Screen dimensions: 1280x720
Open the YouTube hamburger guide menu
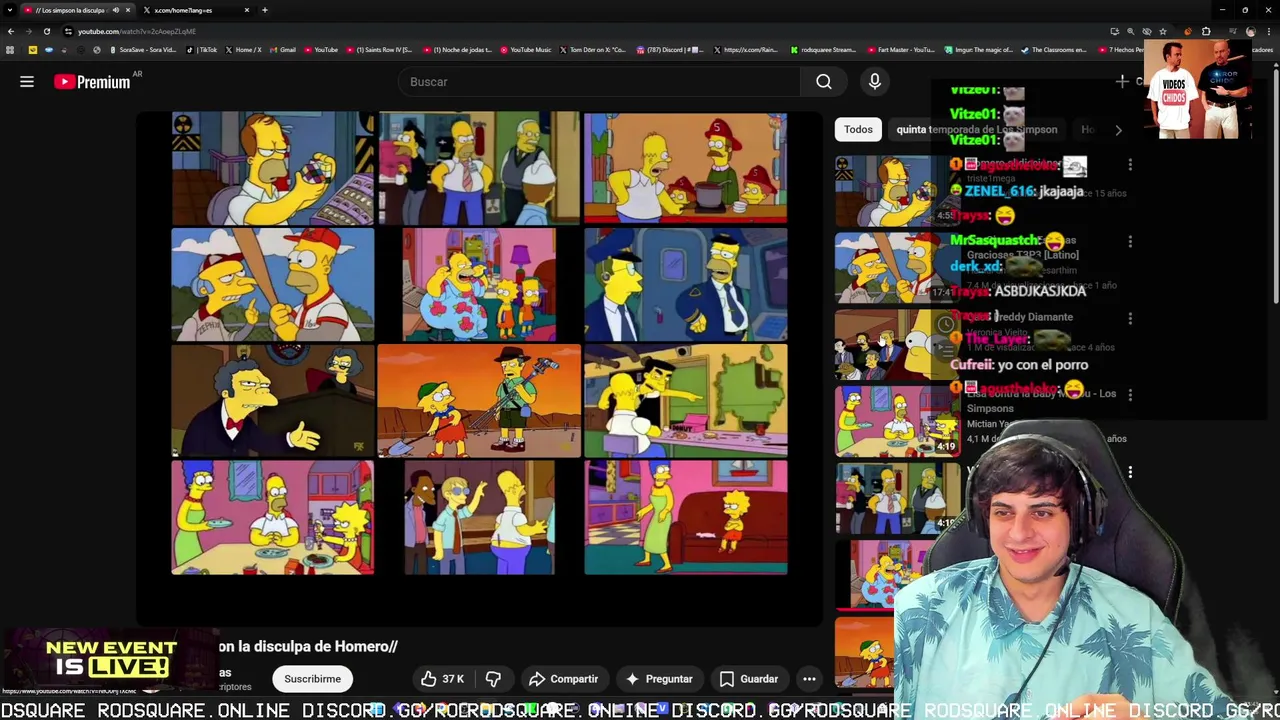click(x=27, y=82)
